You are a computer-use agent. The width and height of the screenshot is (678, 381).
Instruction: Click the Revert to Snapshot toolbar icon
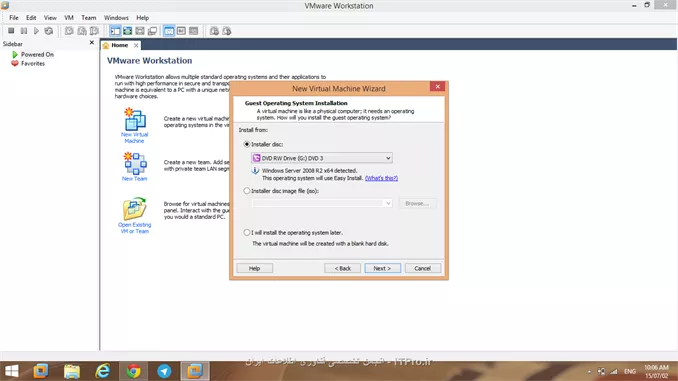tap(82, 31)
